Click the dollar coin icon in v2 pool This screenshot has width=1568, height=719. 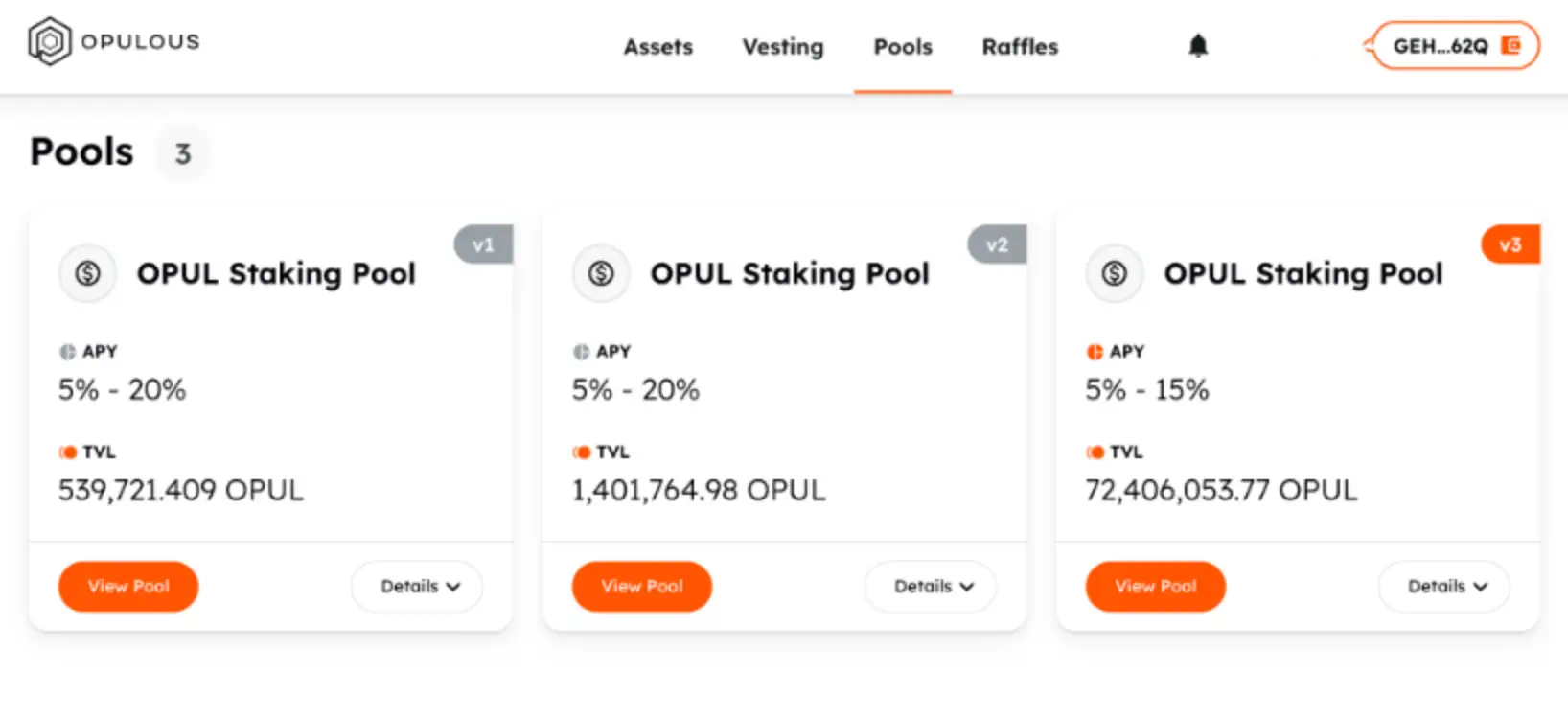click(601, 274)
